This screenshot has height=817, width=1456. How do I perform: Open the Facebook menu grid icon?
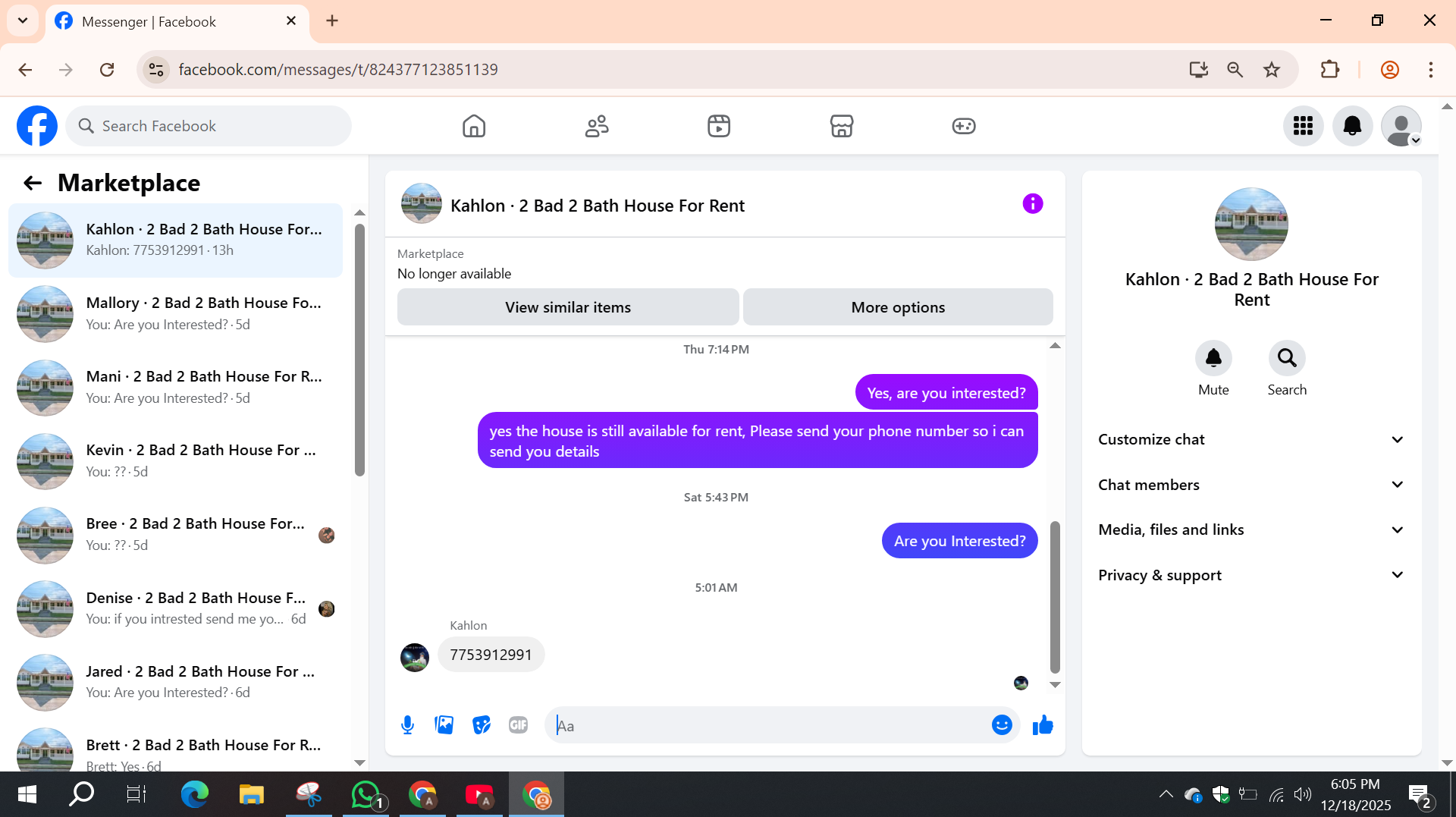point(1304,126)
